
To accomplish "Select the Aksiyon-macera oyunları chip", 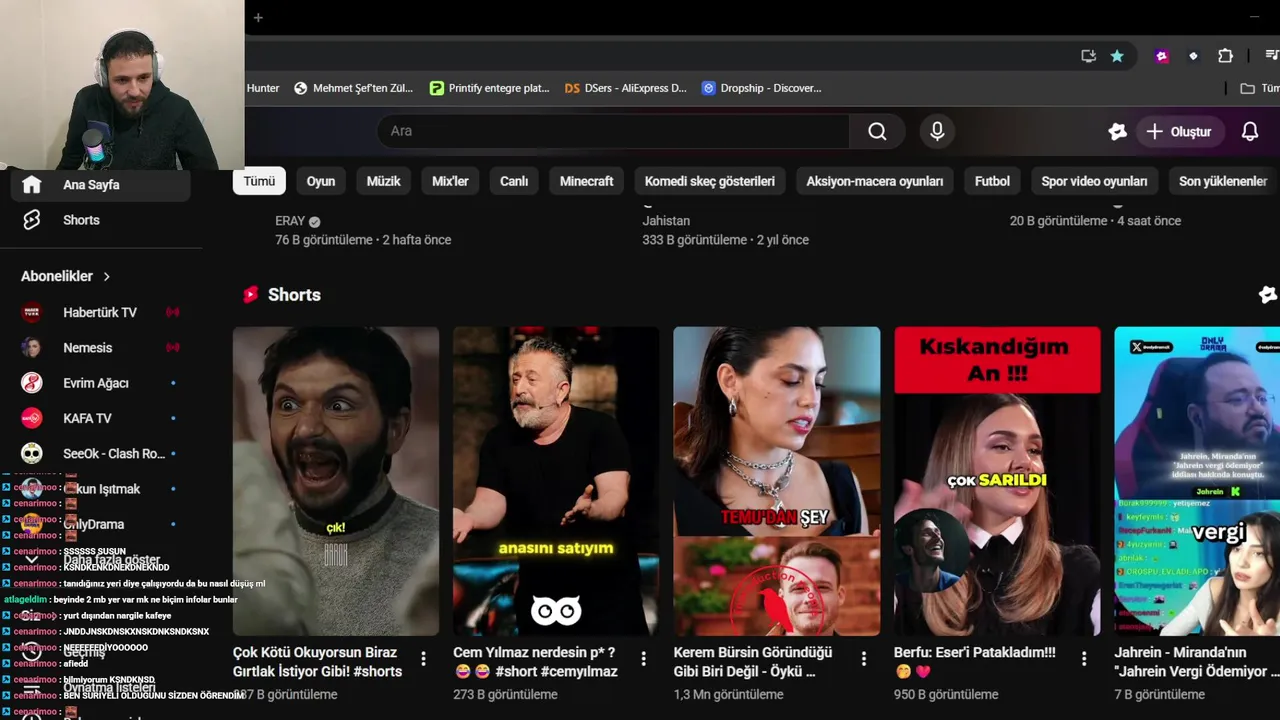I will click(875, 181).
